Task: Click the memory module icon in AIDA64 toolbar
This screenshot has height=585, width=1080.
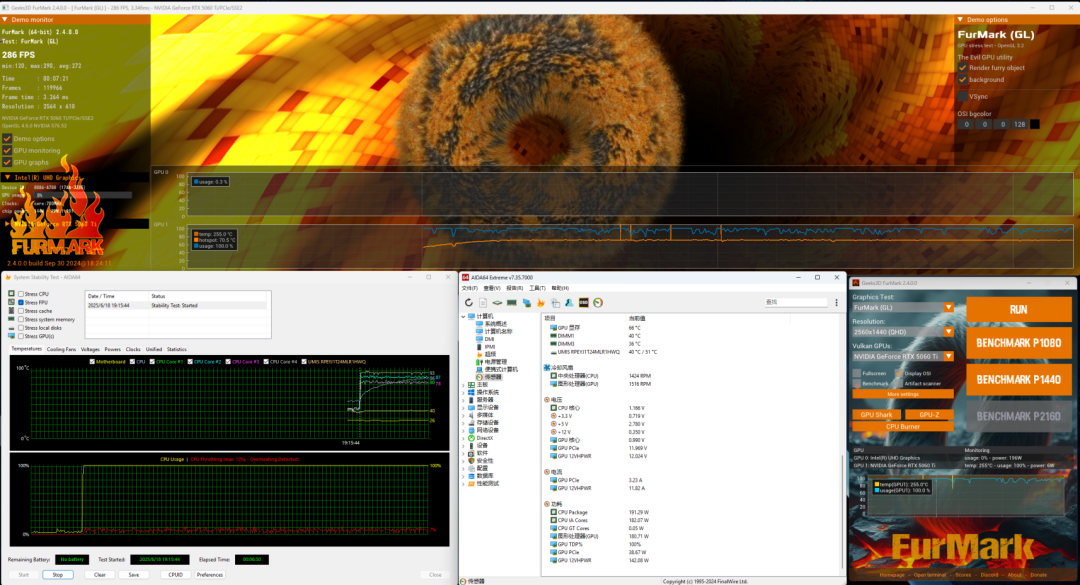Action: coord(512,302)
